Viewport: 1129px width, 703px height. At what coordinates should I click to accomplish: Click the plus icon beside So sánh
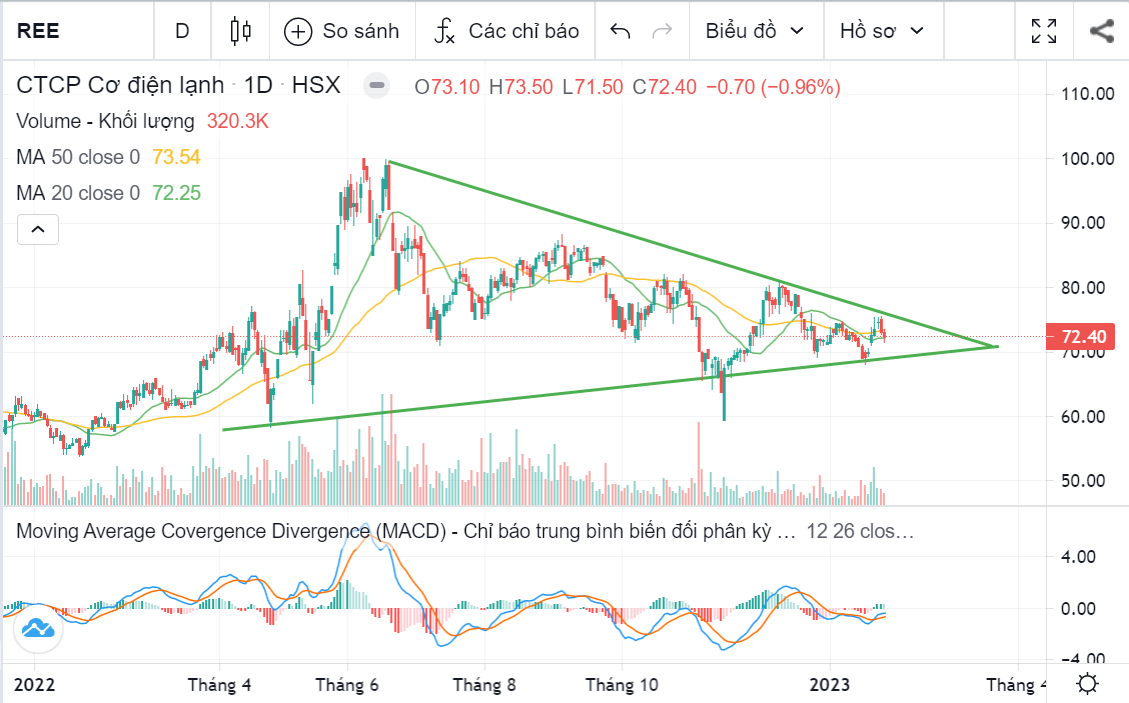[297, 31]
